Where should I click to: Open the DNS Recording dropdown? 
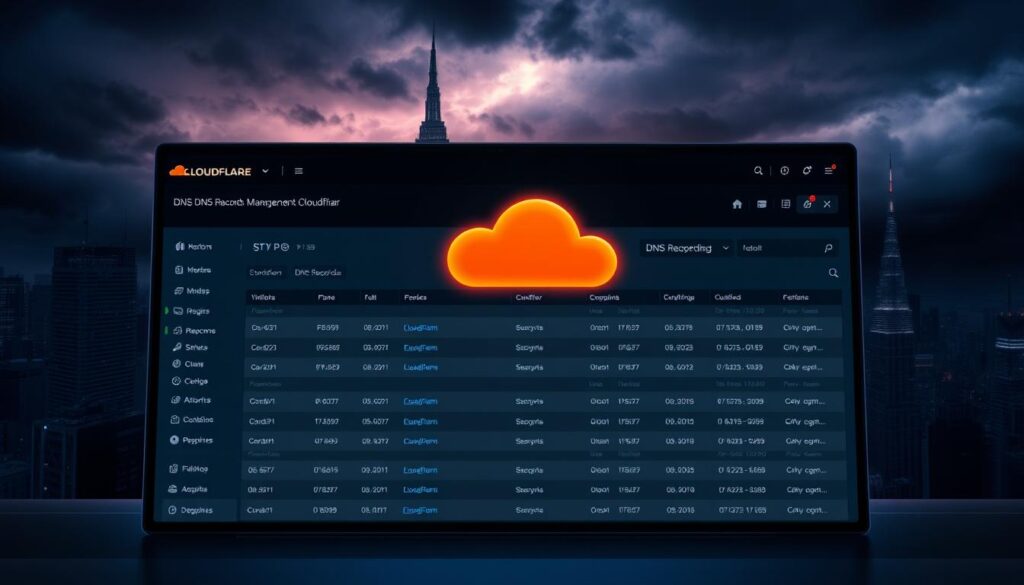685,247
